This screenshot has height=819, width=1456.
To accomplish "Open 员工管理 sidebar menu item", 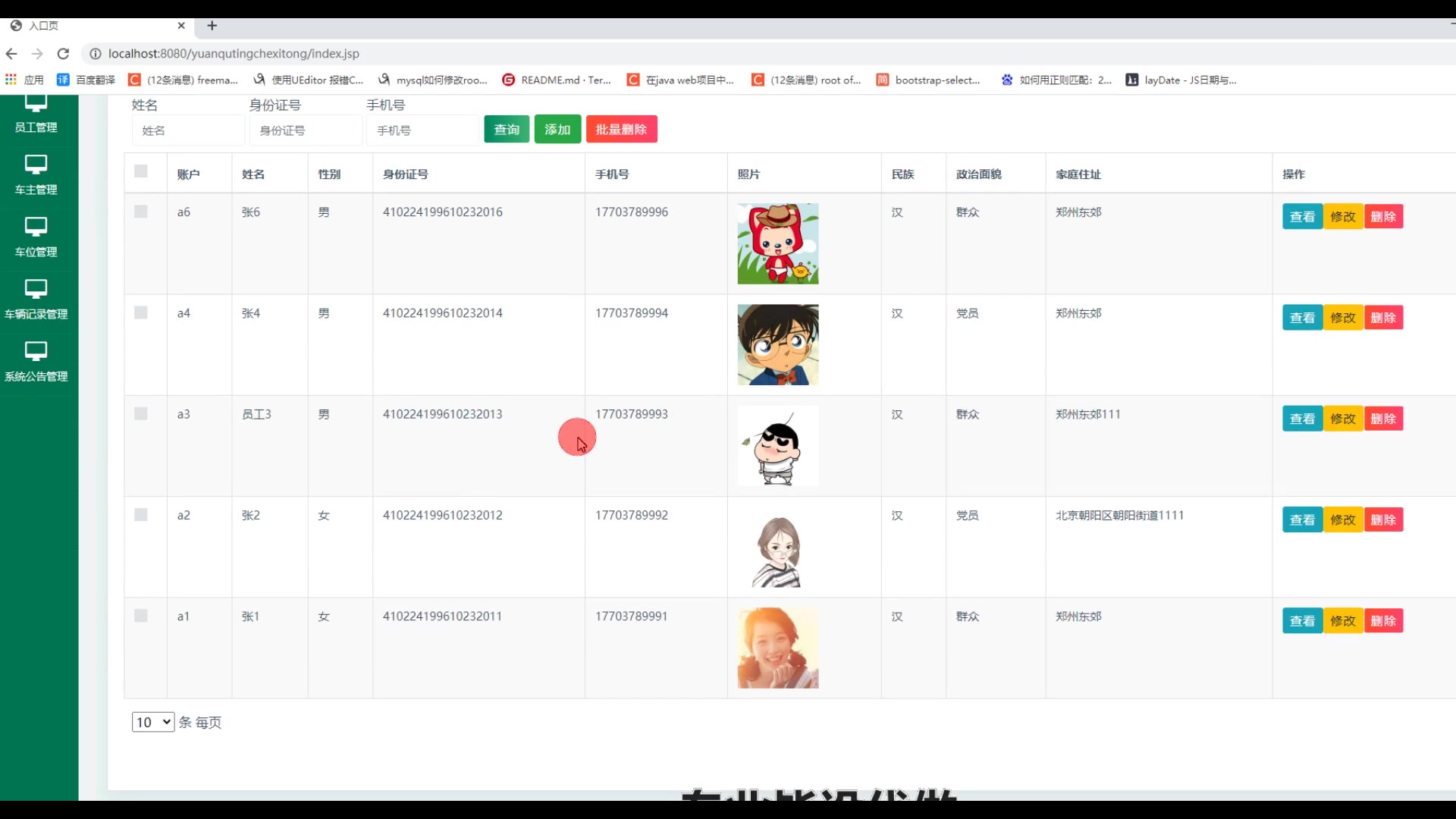I will pyautogui.click(x=36, y=127).
